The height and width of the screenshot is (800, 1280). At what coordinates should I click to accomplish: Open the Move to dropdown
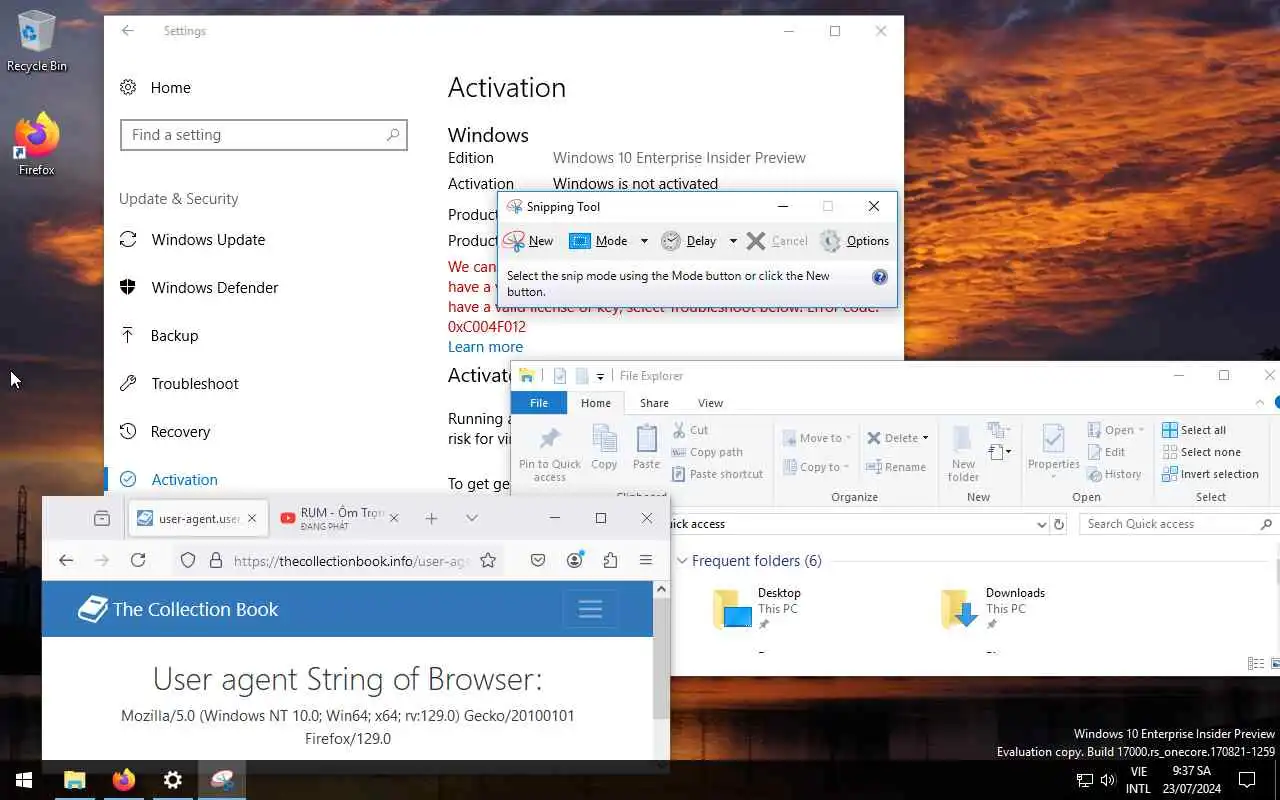[x=817, y=438]
